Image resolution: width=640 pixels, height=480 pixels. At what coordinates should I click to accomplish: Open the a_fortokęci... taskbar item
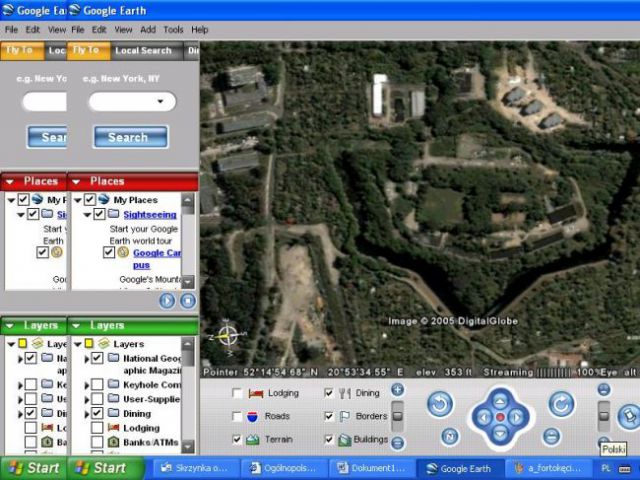(x=549, y=468)
